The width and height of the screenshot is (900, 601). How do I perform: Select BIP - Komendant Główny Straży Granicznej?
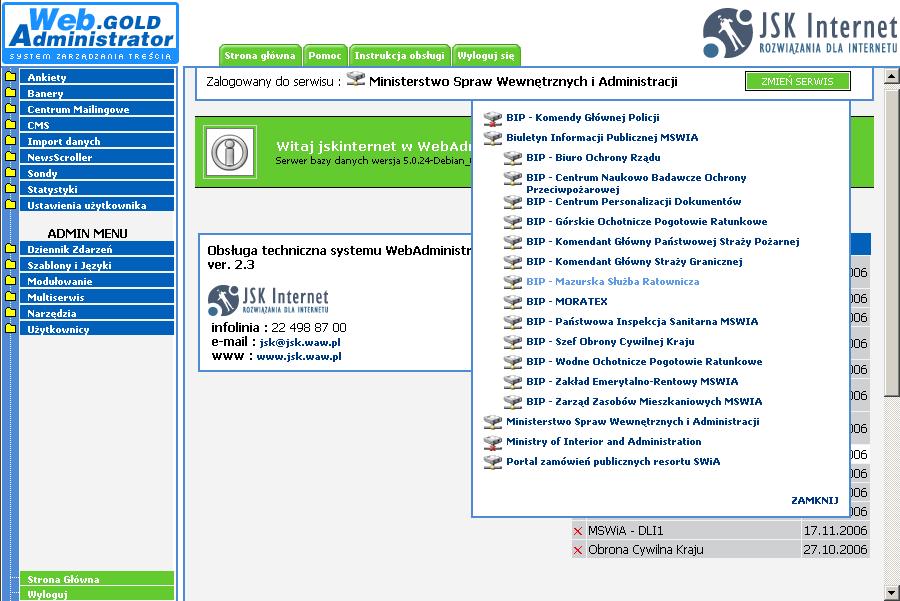tap(634, 262)
